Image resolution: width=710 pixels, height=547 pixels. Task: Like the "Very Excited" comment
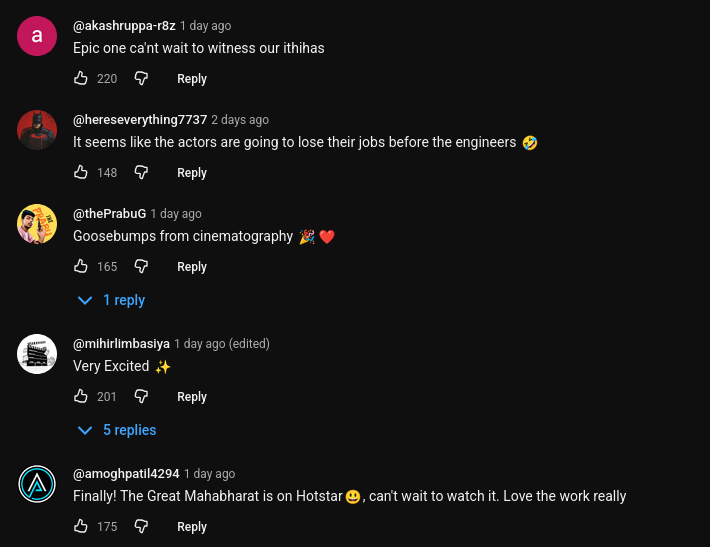[x=81, y=396]
